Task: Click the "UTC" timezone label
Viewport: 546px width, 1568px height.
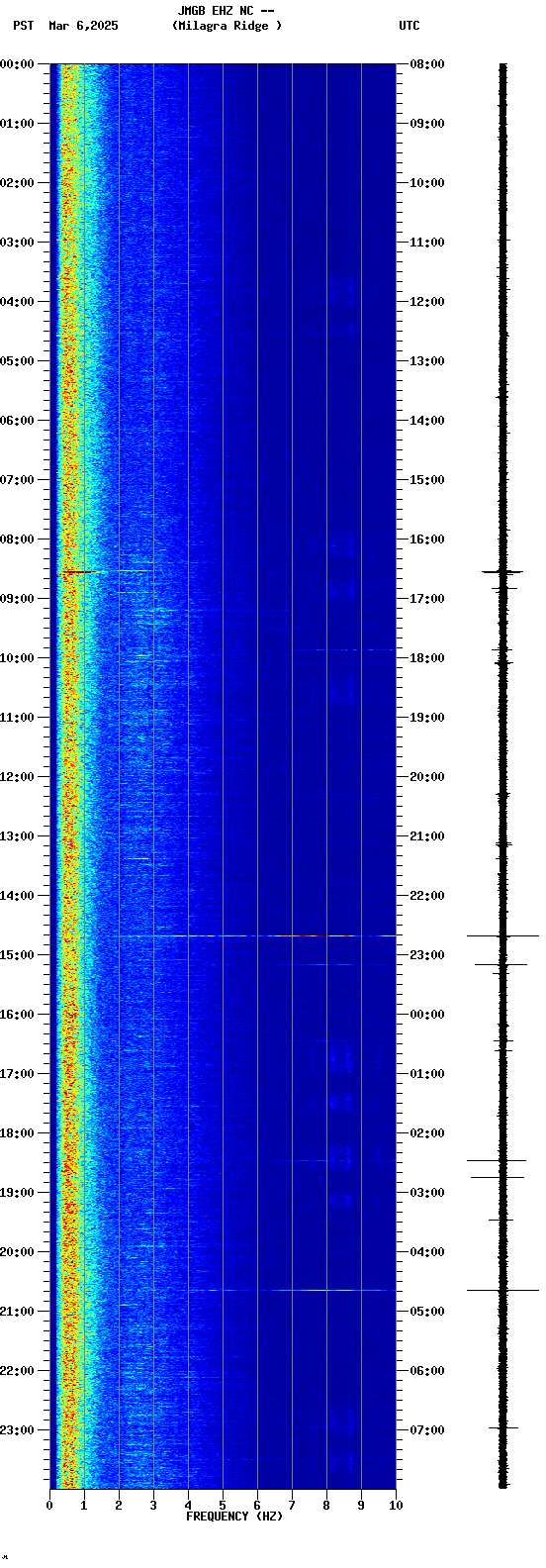Action: 409,26
